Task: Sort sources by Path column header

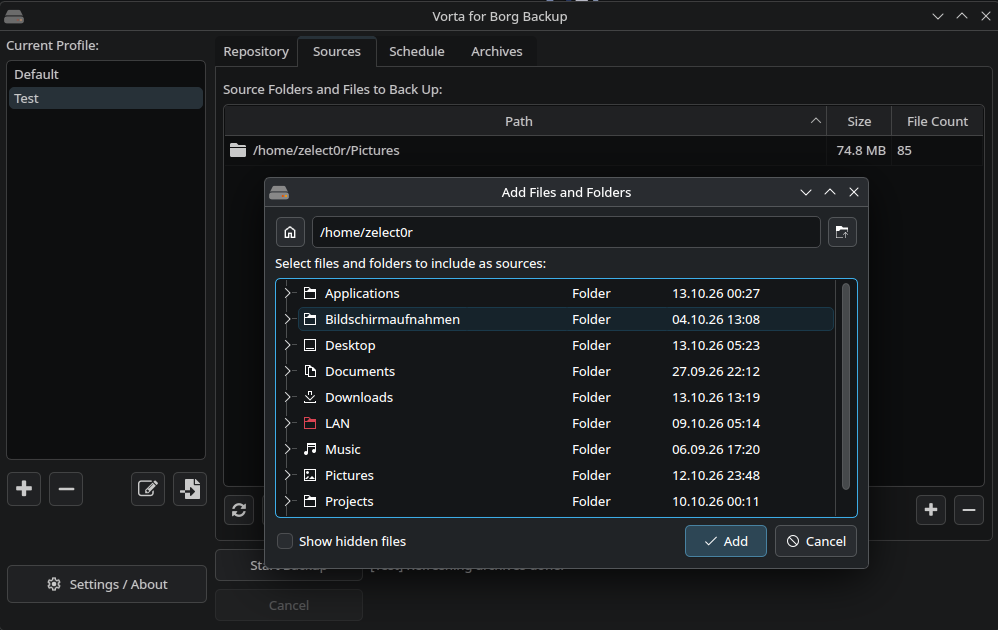Action: (x=525, y=122)
